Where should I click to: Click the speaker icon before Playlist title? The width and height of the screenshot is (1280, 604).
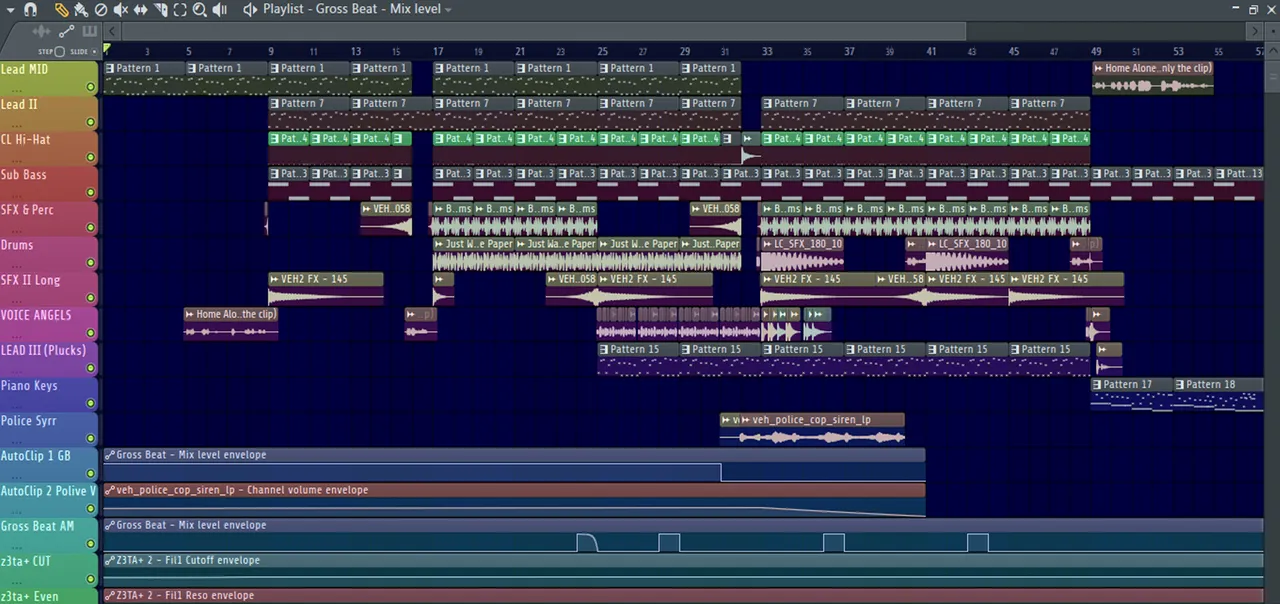(x=250, y=9)
